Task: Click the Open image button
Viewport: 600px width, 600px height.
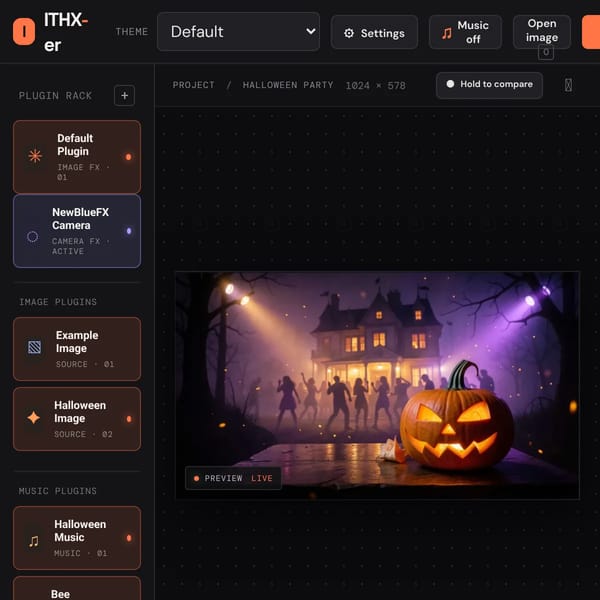Action: (x=541, y=31)
